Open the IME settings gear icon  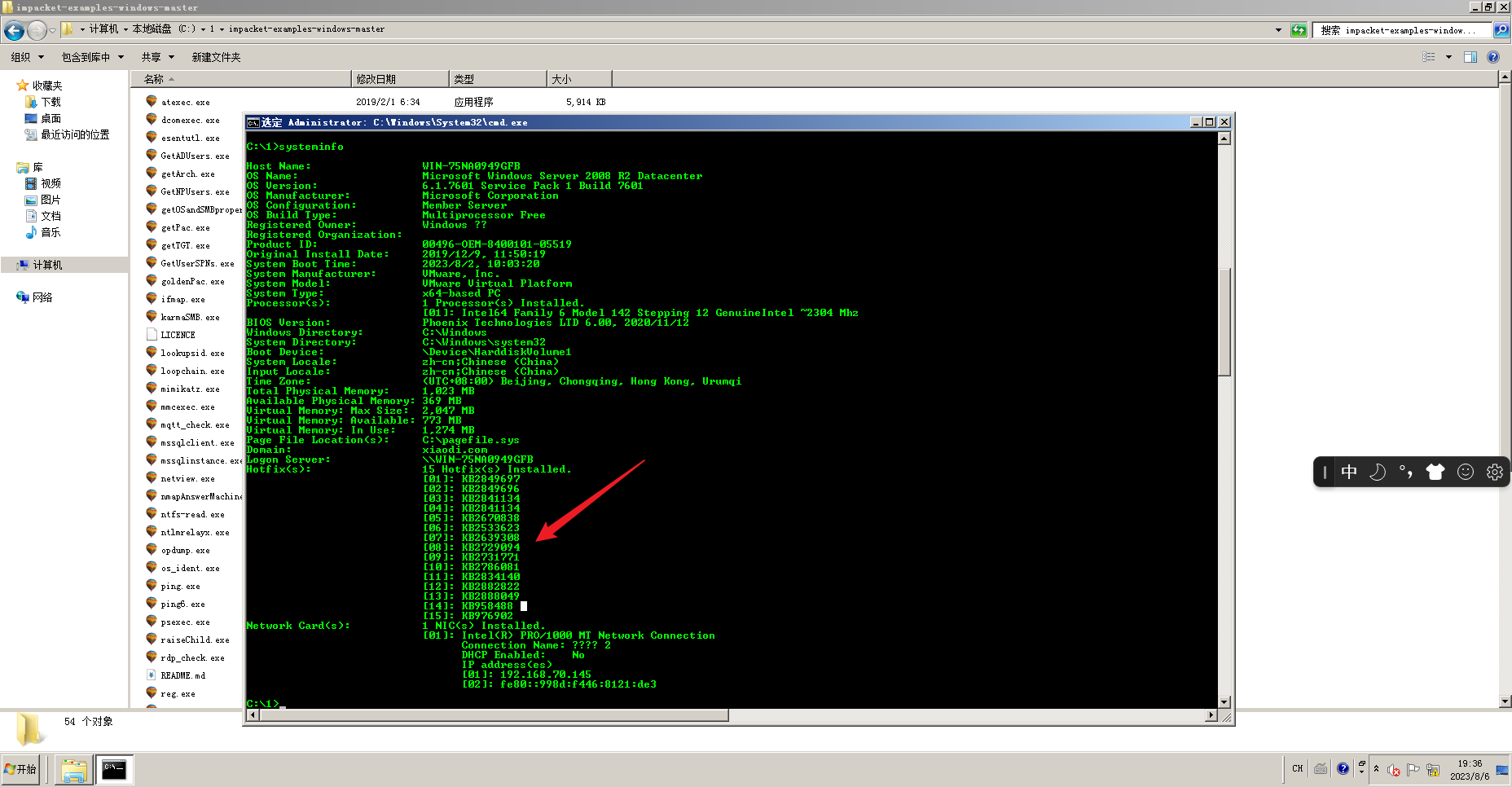click(x=1495, y=473)
